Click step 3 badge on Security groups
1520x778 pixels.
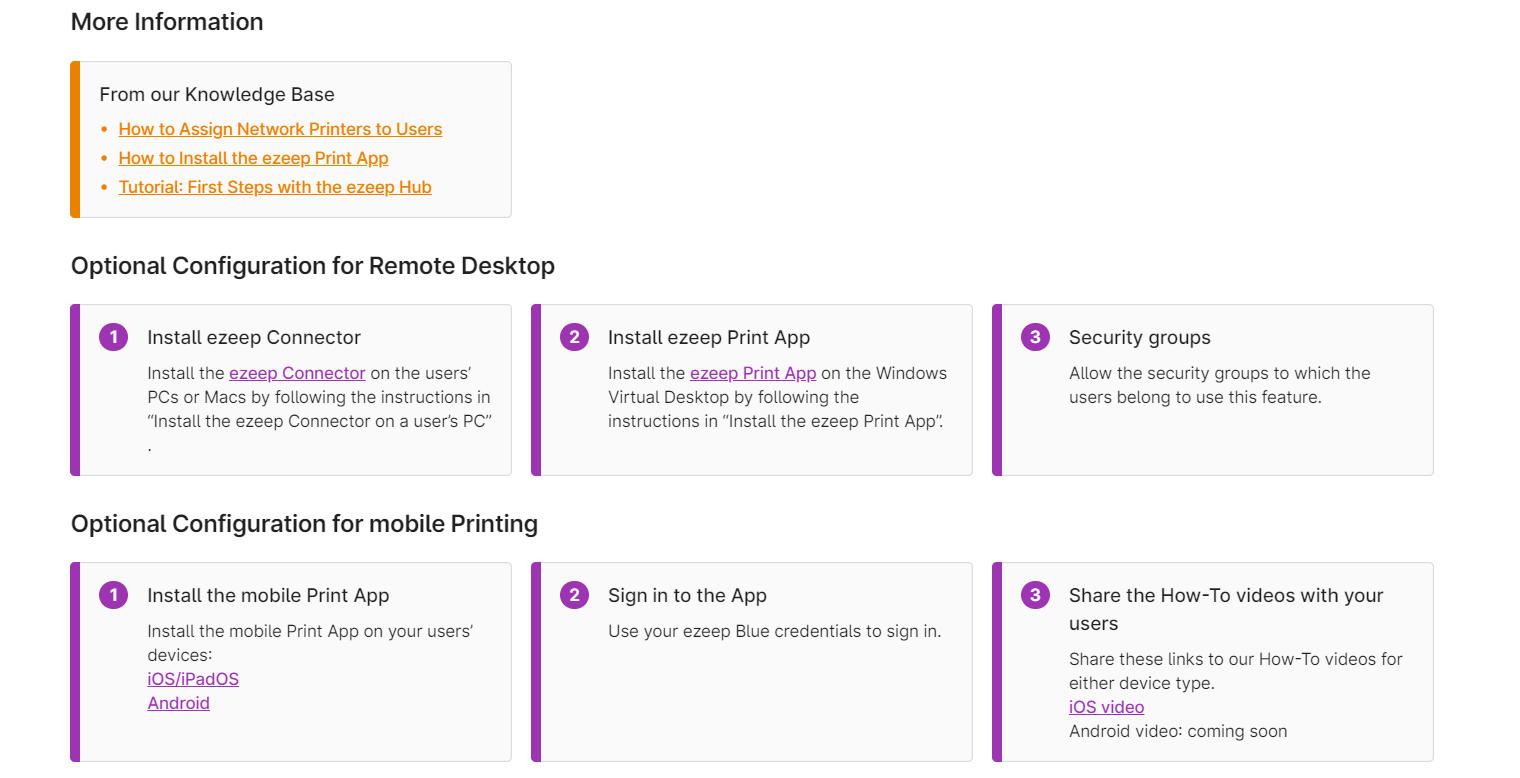[x=1035, y=337]
